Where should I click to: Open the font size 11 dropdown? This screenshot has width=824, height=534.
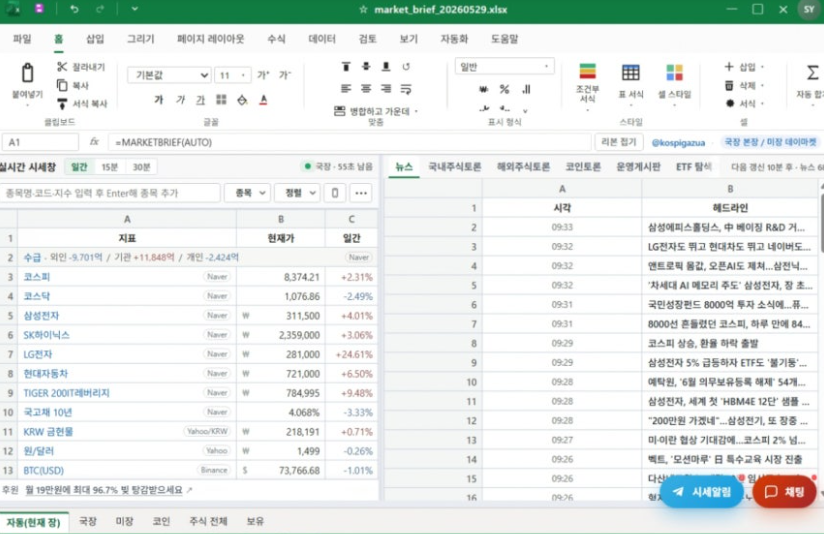232,75
